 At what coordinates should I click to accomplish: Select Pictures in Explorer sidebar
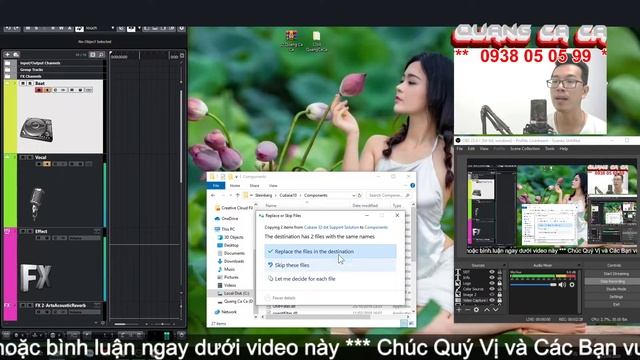(x=228, y=277)
